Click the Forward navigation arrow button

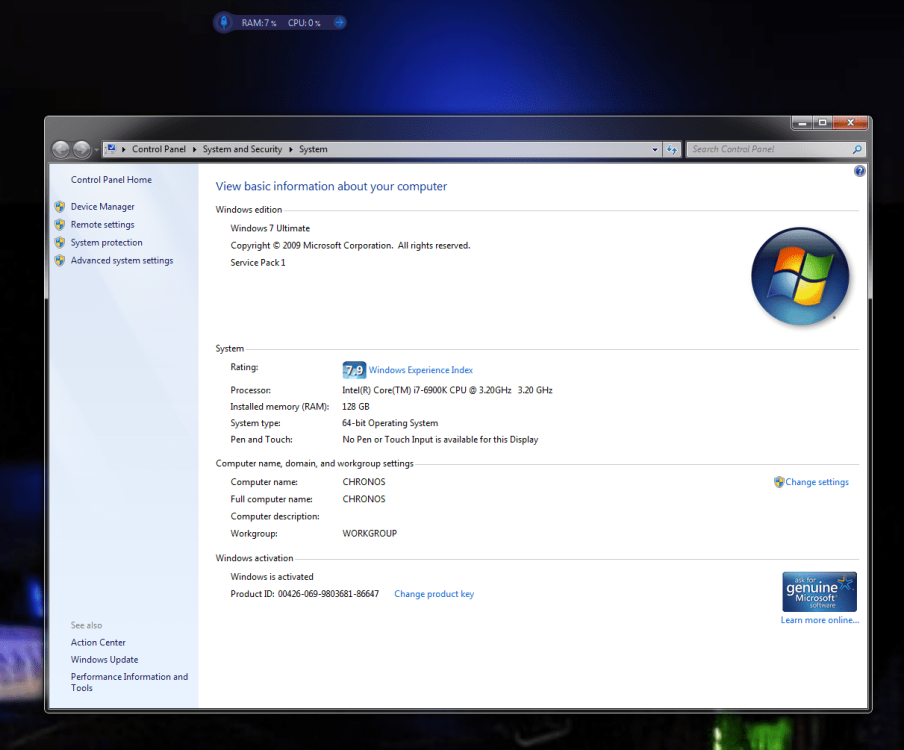click(82, 149)
